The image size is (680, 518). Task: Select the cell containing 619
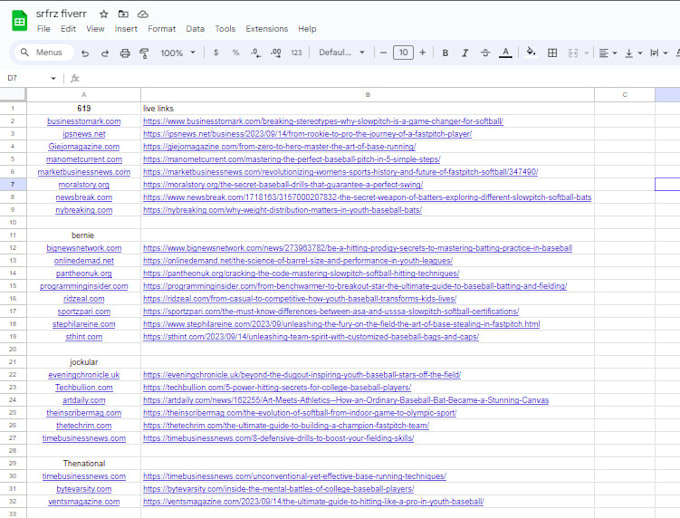tap(84, 108)
